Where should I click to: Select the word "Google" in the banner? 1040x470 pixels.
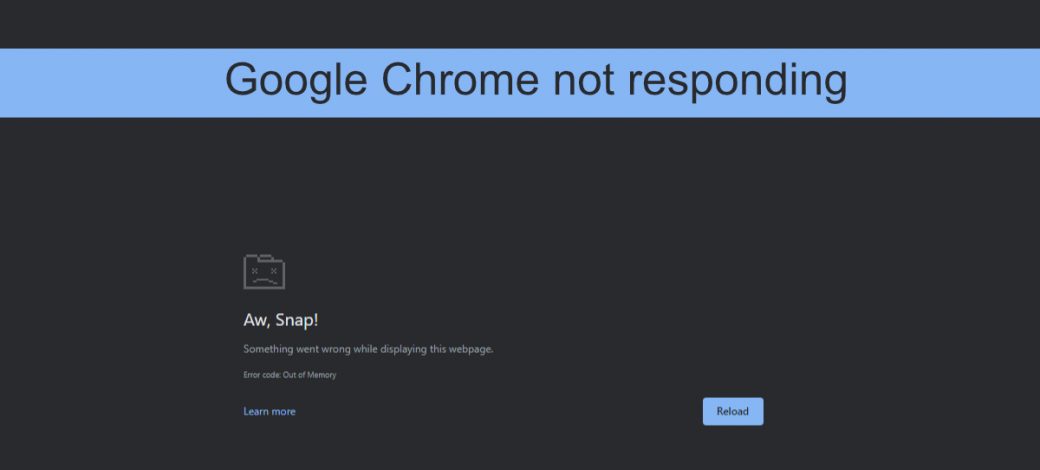click(x=295, y=80)
